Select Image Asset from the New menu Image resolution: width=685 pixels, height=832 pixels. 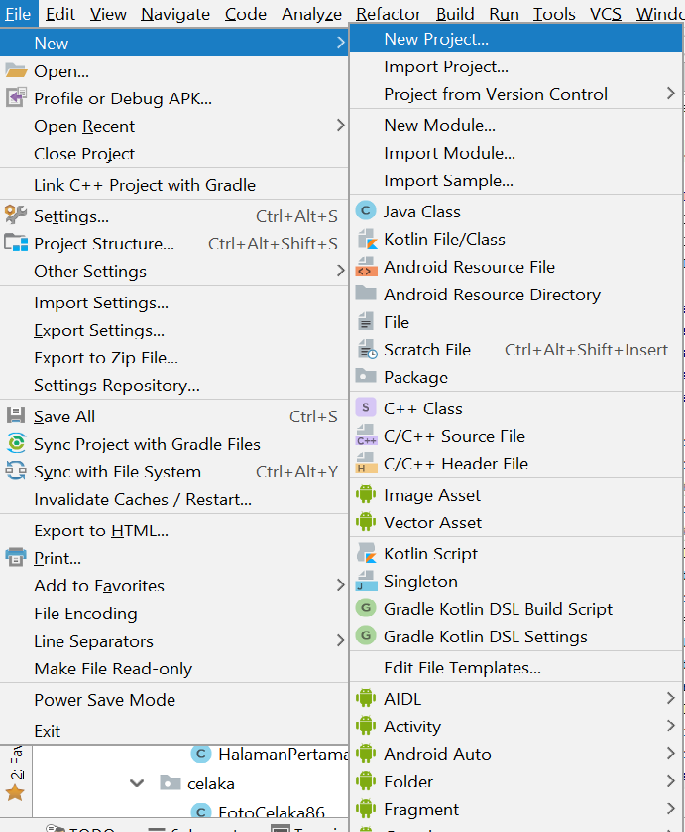(430, 494)
